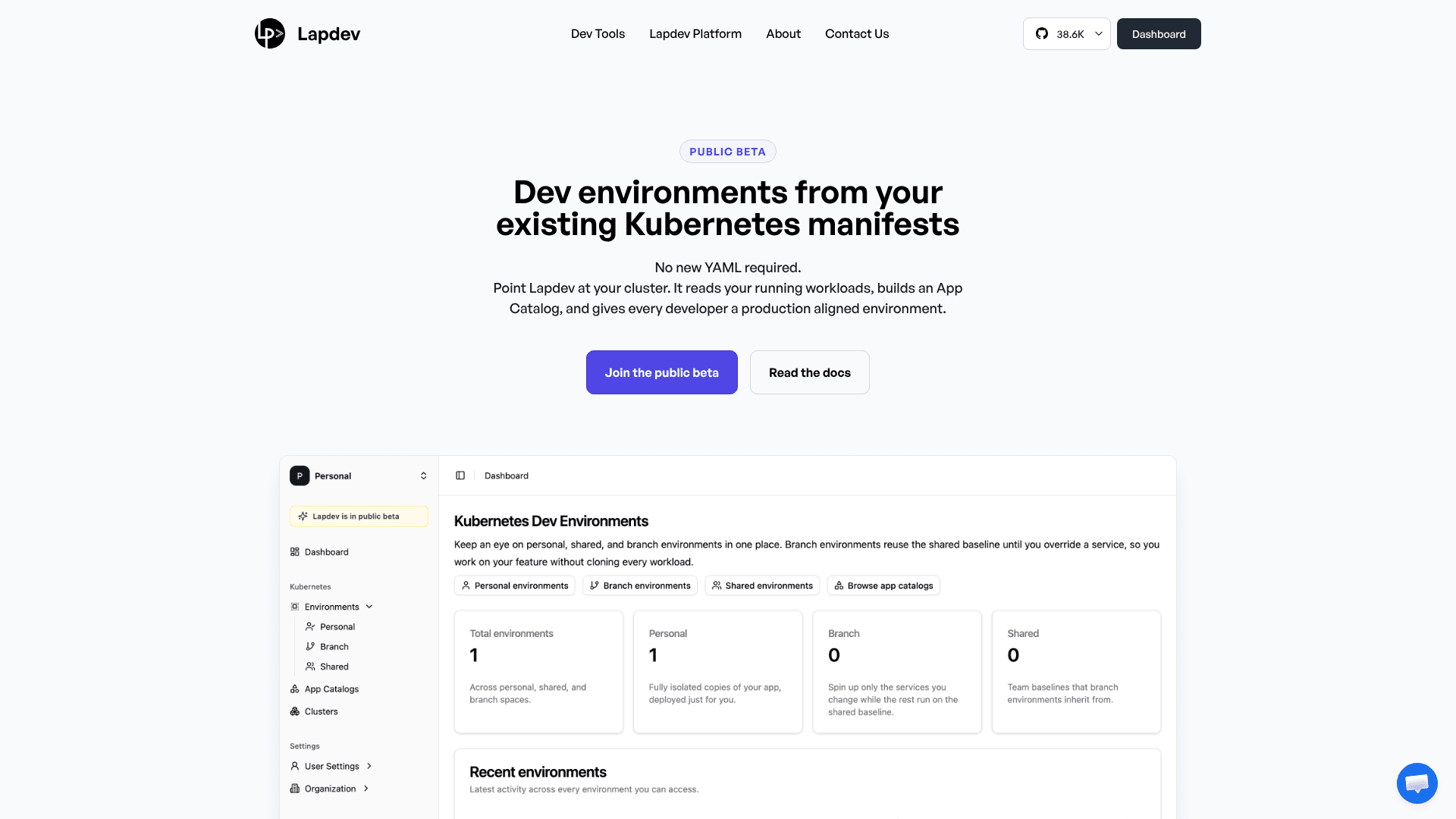Image resolution: width=1456 pixels, height=819 pixels.
Task: Click the Shared stats card
Action: (1076, 672)
